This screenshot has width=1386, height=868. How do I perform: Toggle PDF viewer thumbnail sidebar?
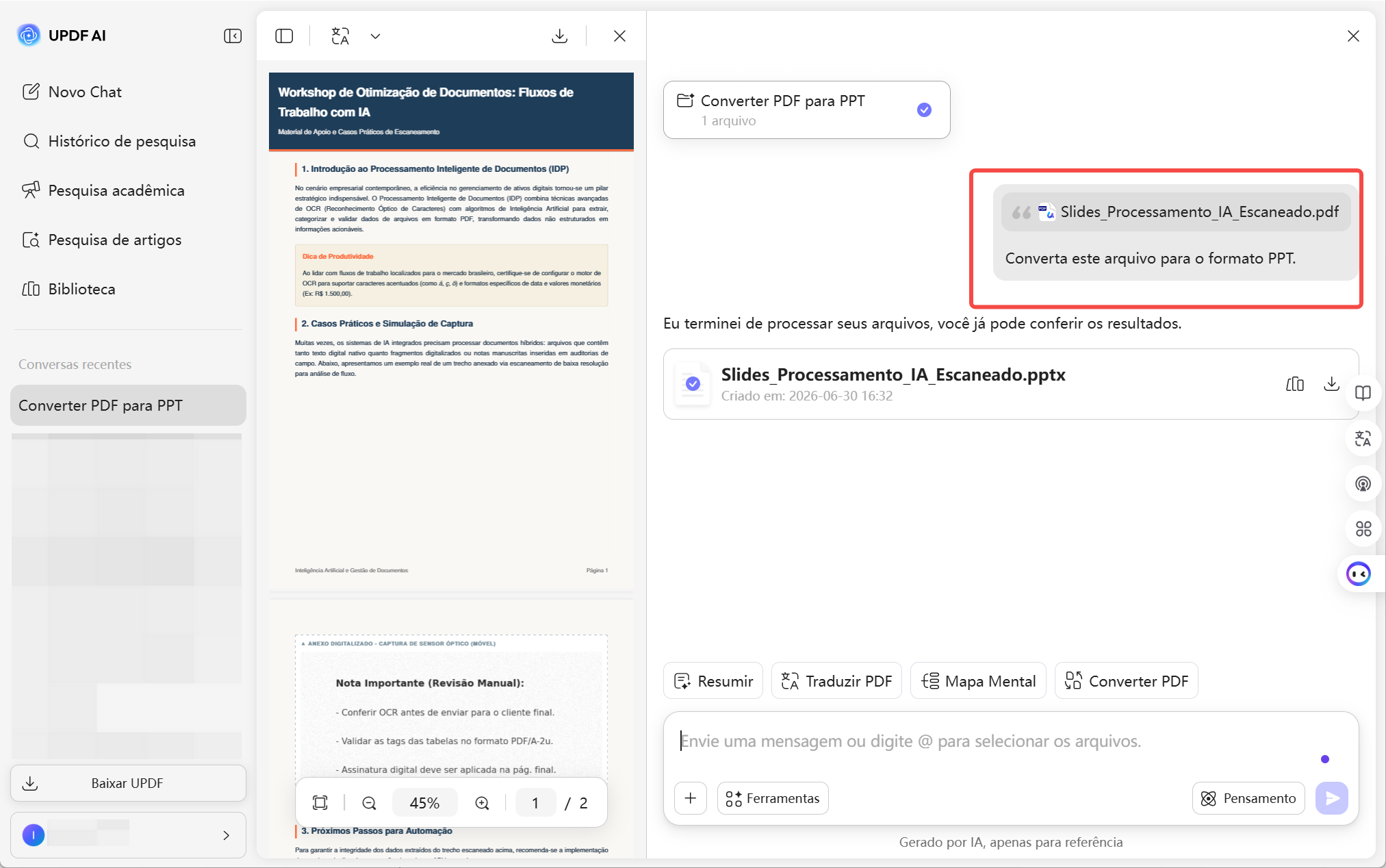click(x=284, y=36)
